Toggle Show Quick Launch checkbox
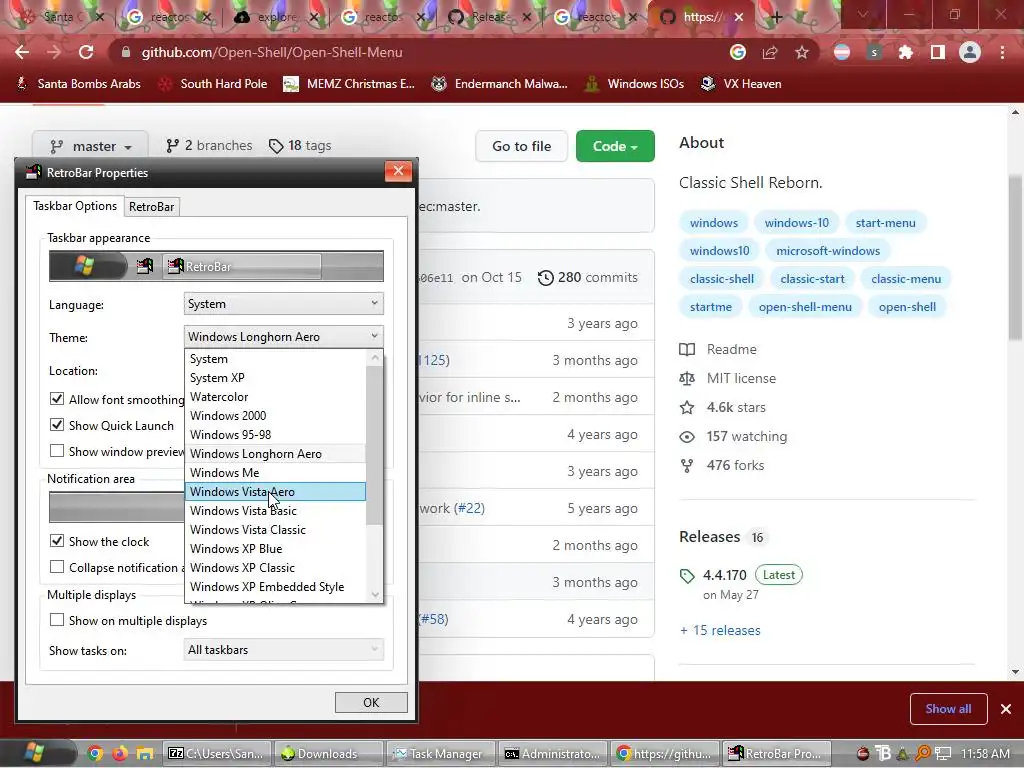Screen dimensions: 1024x768 click(57, 425)
